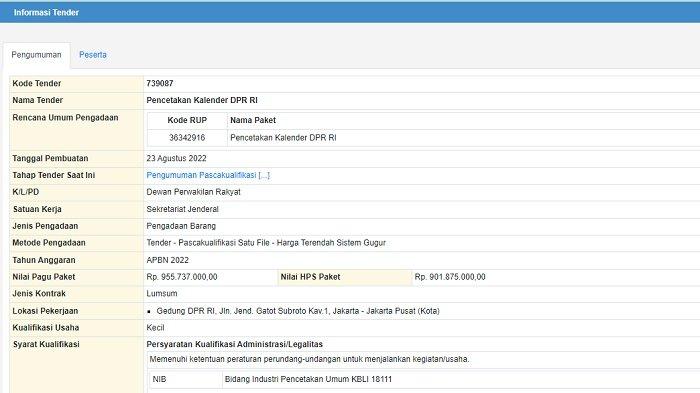The image size is (700, 393).
Task: Click the Memenuhi ketentuan peraturan sentence
Action: pyautogui.click(x=309, y=359)
